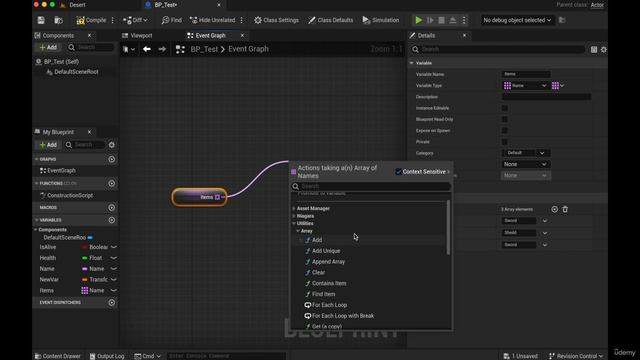Viewport: 640px width, 360px height.
Task: Click Find in the toolbar
Action: click(171, 20)
